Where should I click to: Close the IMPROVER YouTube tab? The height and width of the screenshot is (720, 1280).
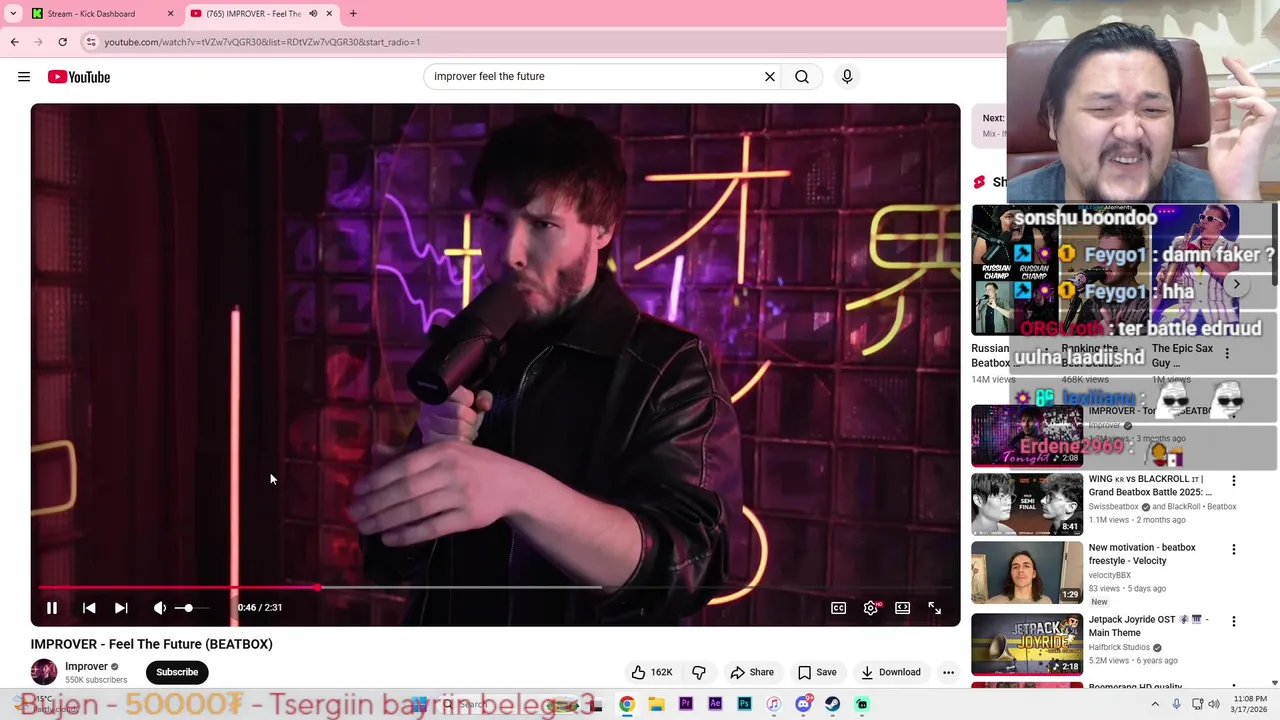pyautogui.click(x=329, y=14)
